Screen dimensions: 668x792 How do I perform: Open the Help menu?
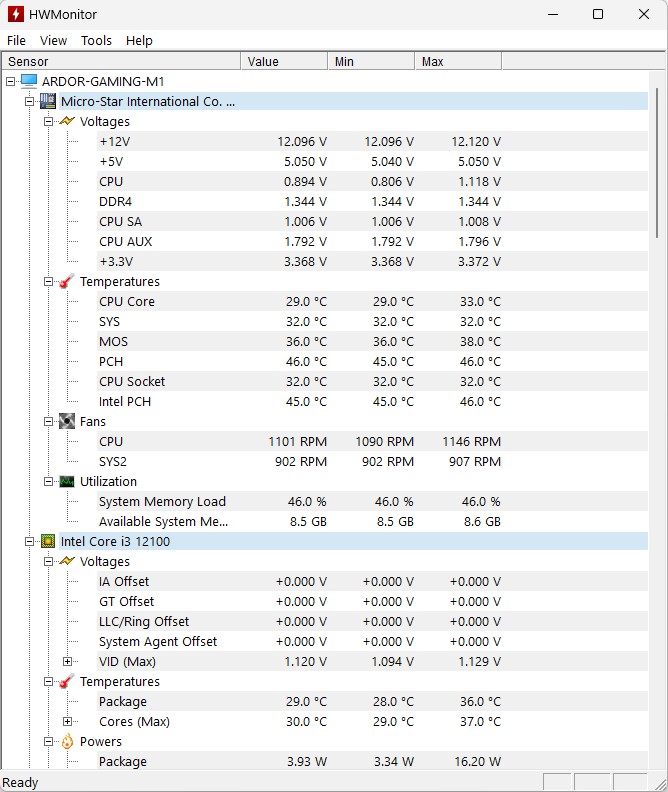(x=139, y=40)
